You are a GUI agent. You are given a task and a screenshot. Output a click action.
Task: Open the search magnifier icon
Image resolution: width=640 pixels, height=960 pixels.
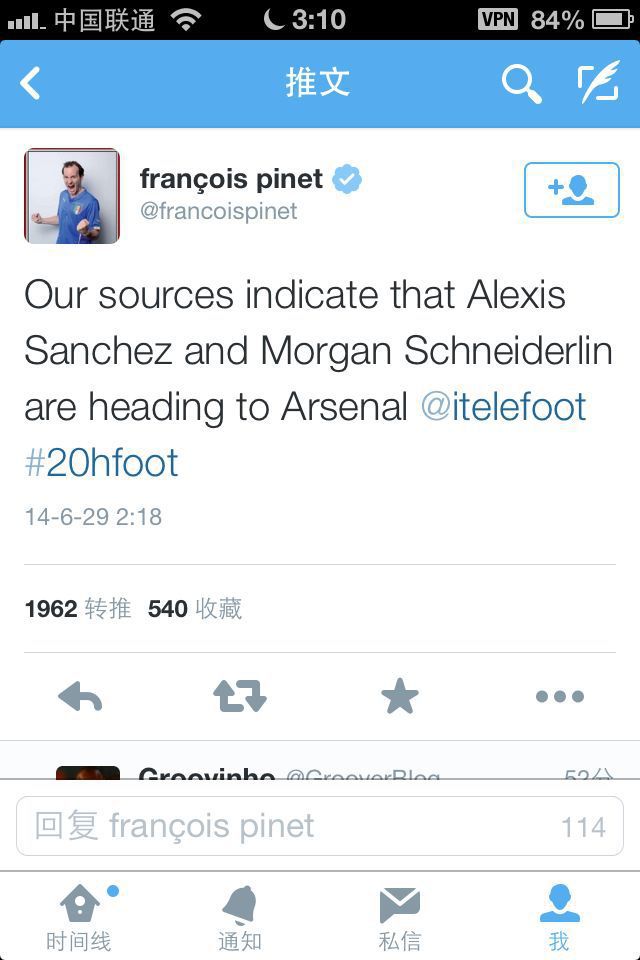pyautogui.click(x=520, y=84)
